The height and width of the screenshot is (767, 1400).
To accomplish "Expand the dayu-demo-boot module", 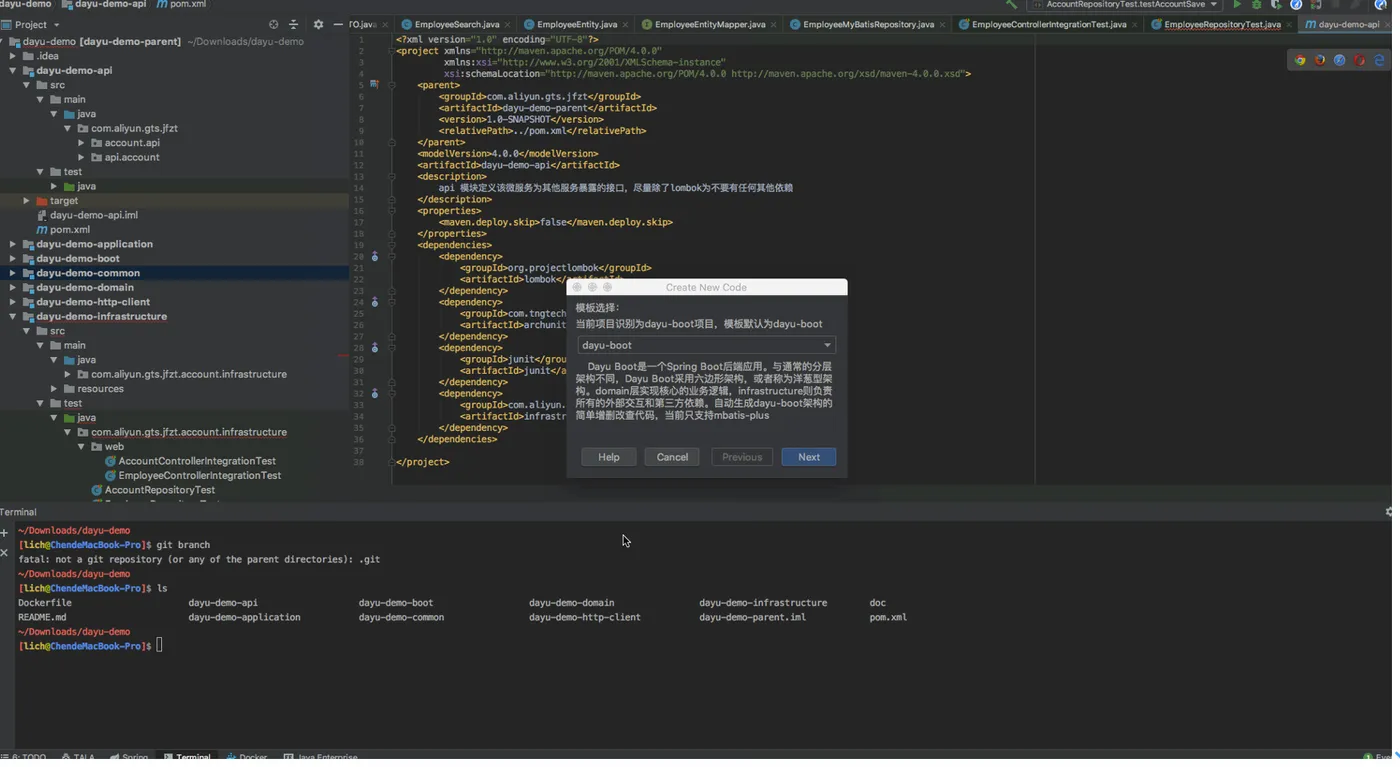I will tap(13, 260).
